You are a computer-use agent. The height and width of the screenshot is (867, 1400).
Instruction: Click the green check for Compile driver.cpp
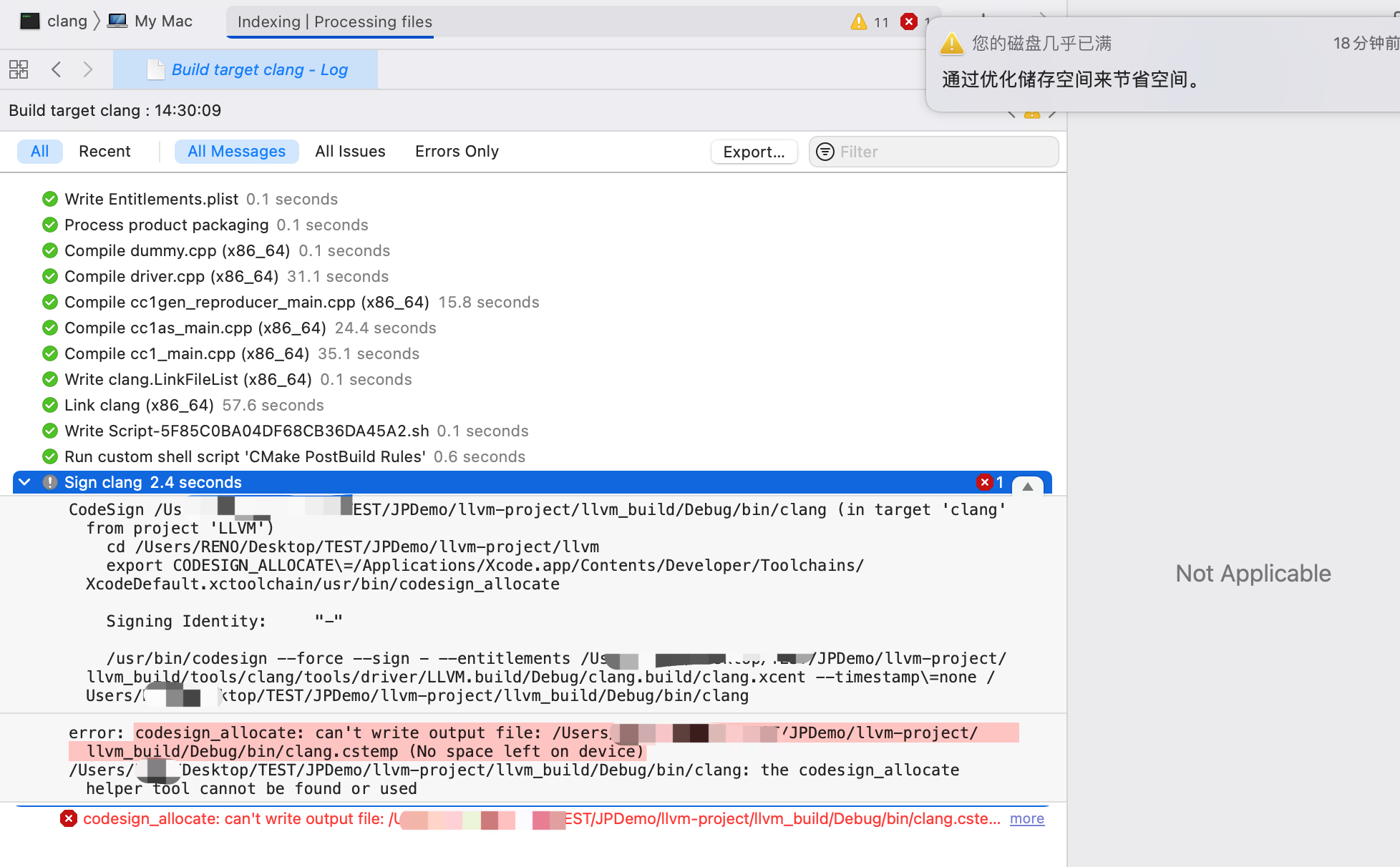(50, 276)
